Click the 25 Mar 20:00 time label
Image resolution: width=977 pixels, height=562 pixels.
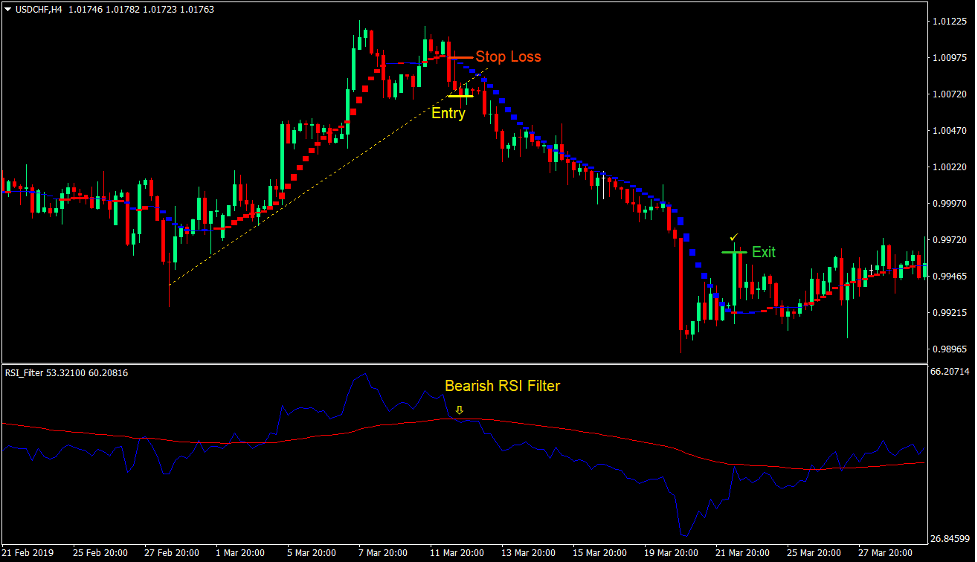[814, 553]
